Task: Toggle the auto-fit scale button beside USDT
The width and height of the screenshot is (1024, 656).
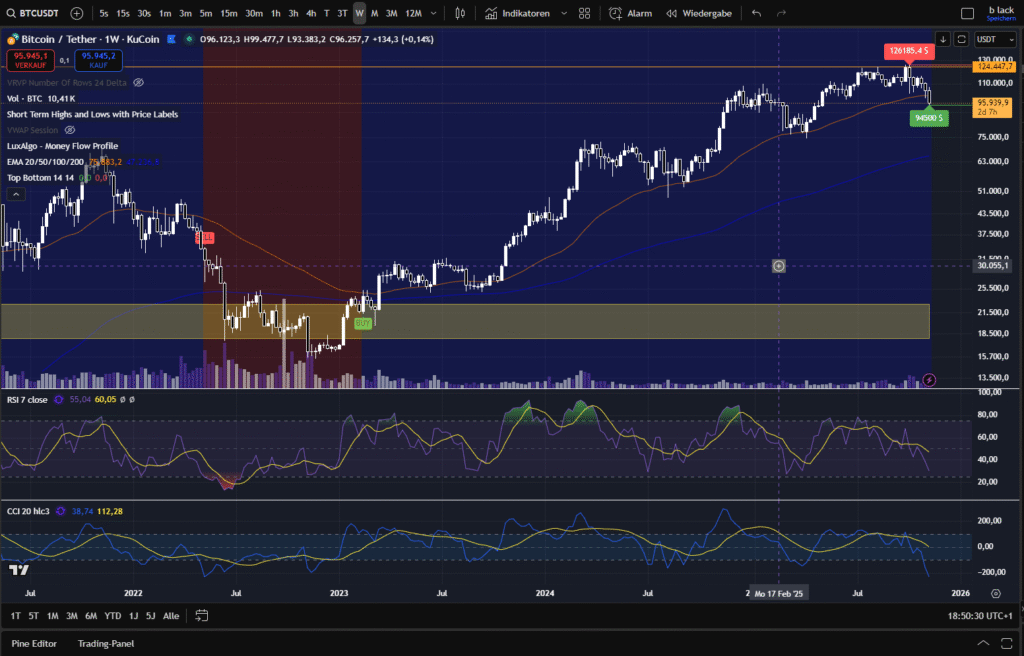Action: pyautogui.click(x=961, y=39)
